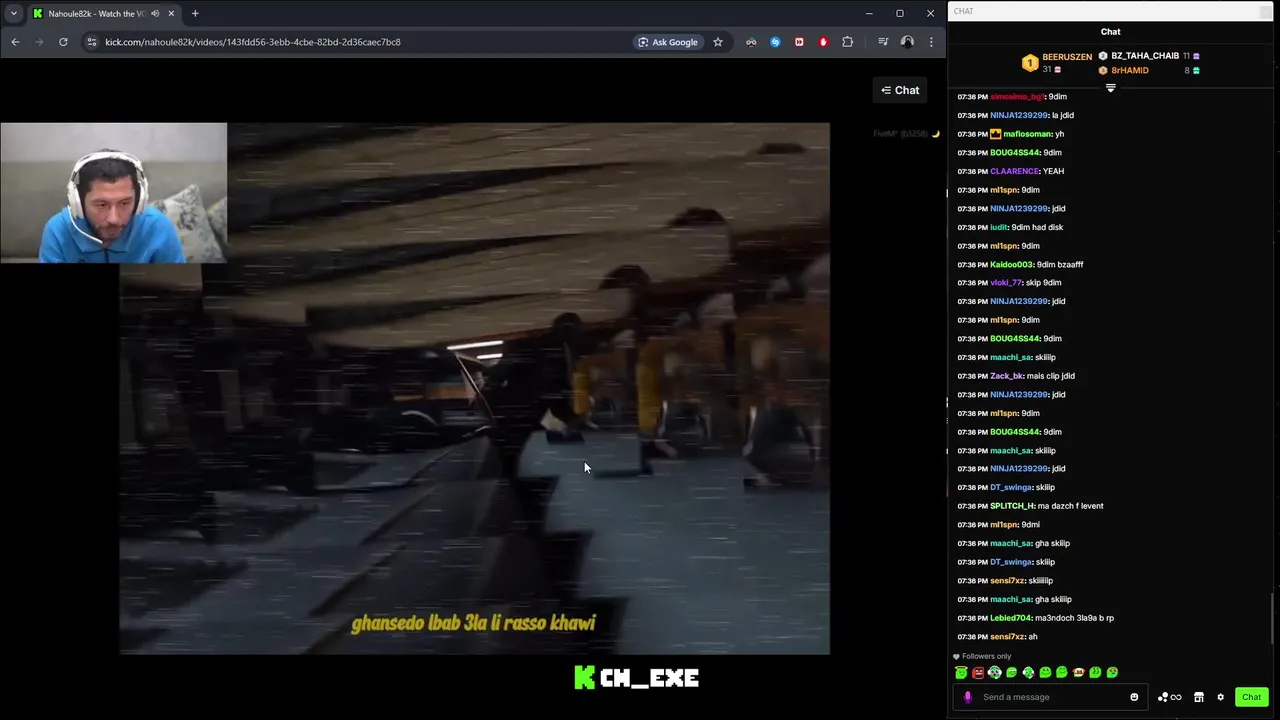This screenshot has height=720, width=1280.
Task: Insert the halo green emote
Action: (x=961, y=672)
